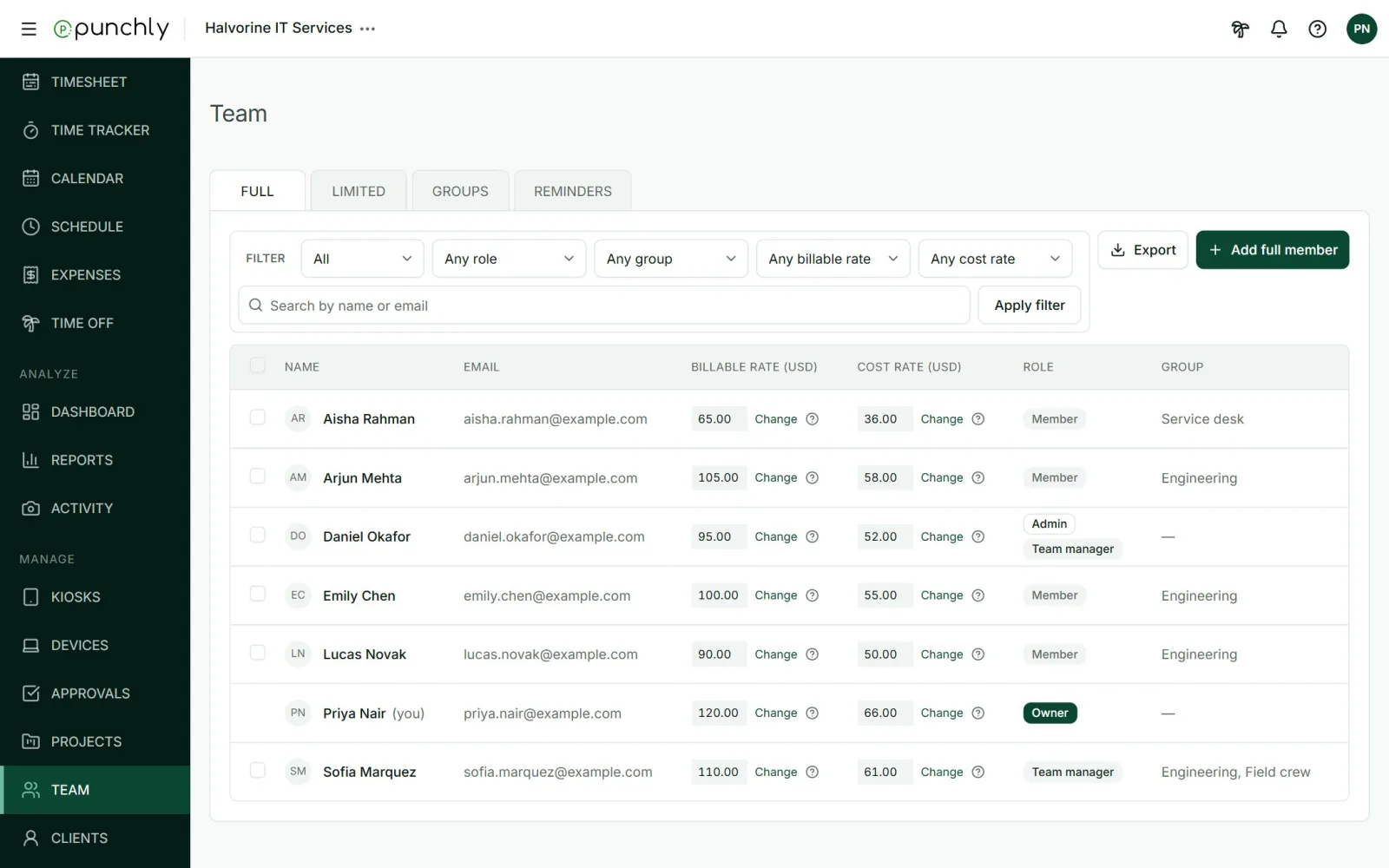Focus the Search by name or email field
Viewport: 1389px width, 868px height.
tap(604, 306)
